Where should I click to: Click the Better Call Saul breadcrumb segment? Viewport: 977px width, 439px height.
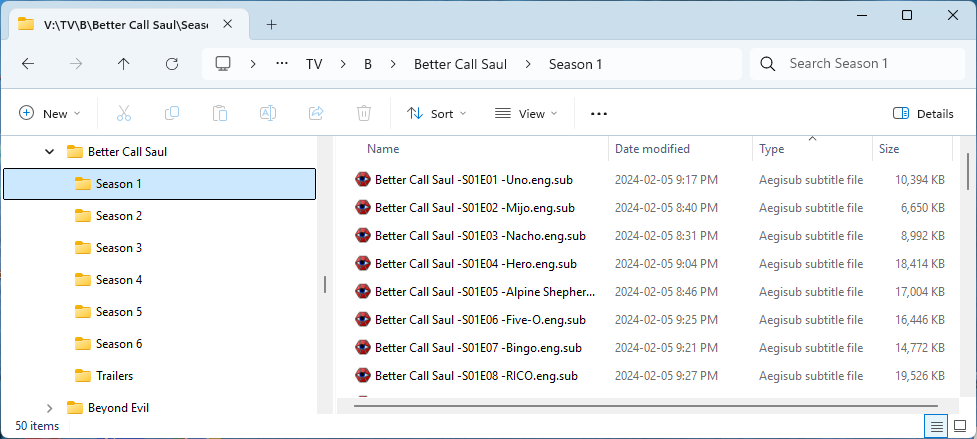[x=460, y=64]
